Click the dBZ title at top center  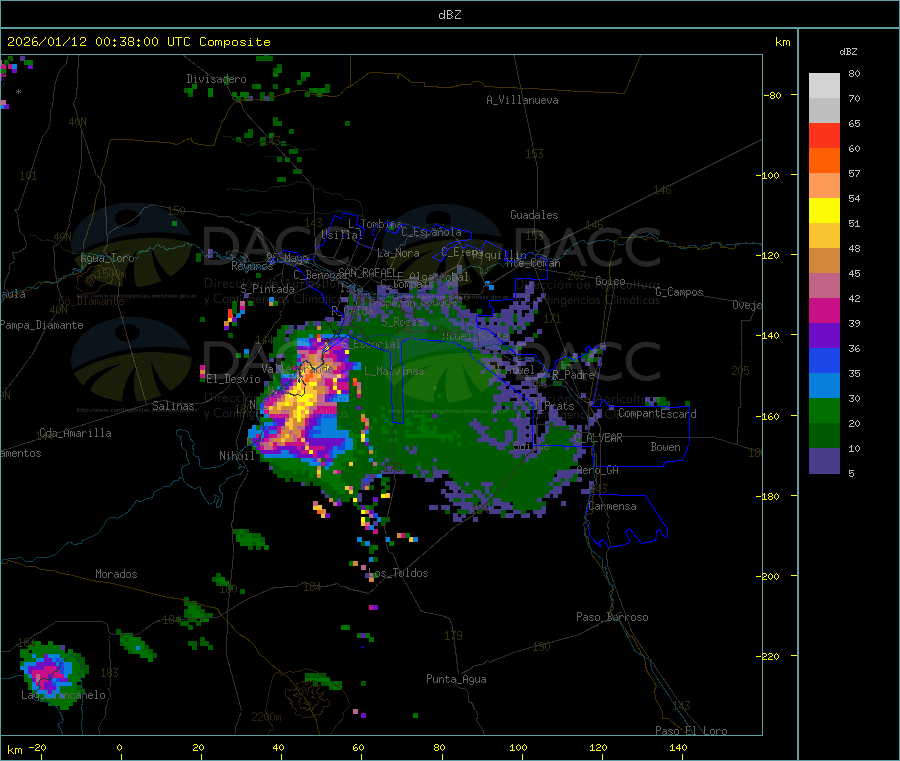coord(449,15)
